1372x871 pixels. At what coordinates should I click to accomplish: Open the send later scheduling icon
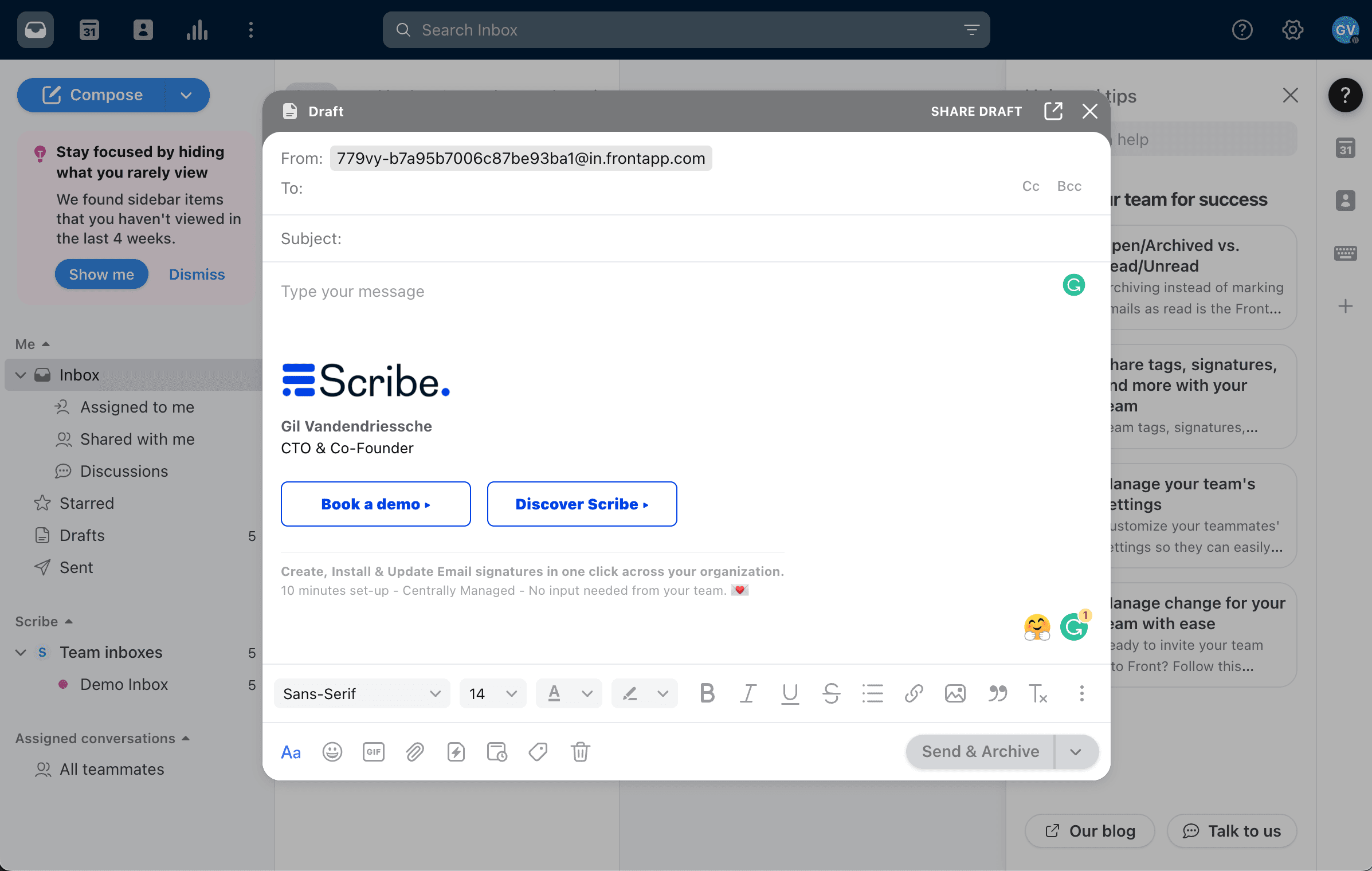(x=497, y=752)
